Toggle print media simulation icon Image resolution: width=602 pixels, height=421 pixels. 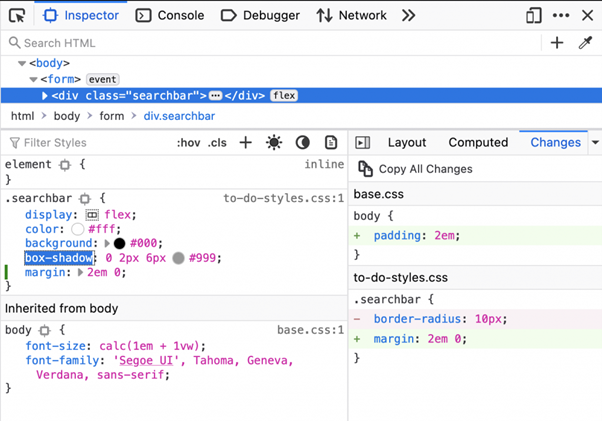click(x=331, y=143)
